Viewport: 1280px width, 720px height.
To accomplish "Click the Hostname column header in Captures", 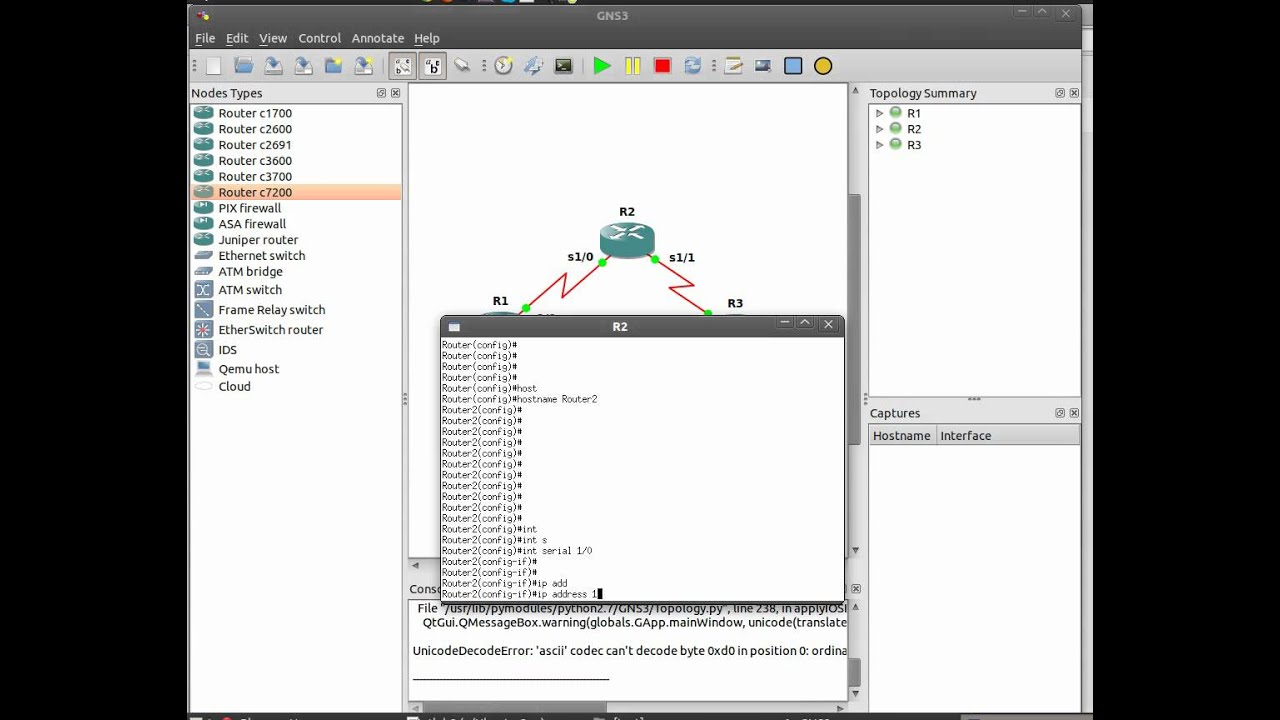I will click(902, 436).
